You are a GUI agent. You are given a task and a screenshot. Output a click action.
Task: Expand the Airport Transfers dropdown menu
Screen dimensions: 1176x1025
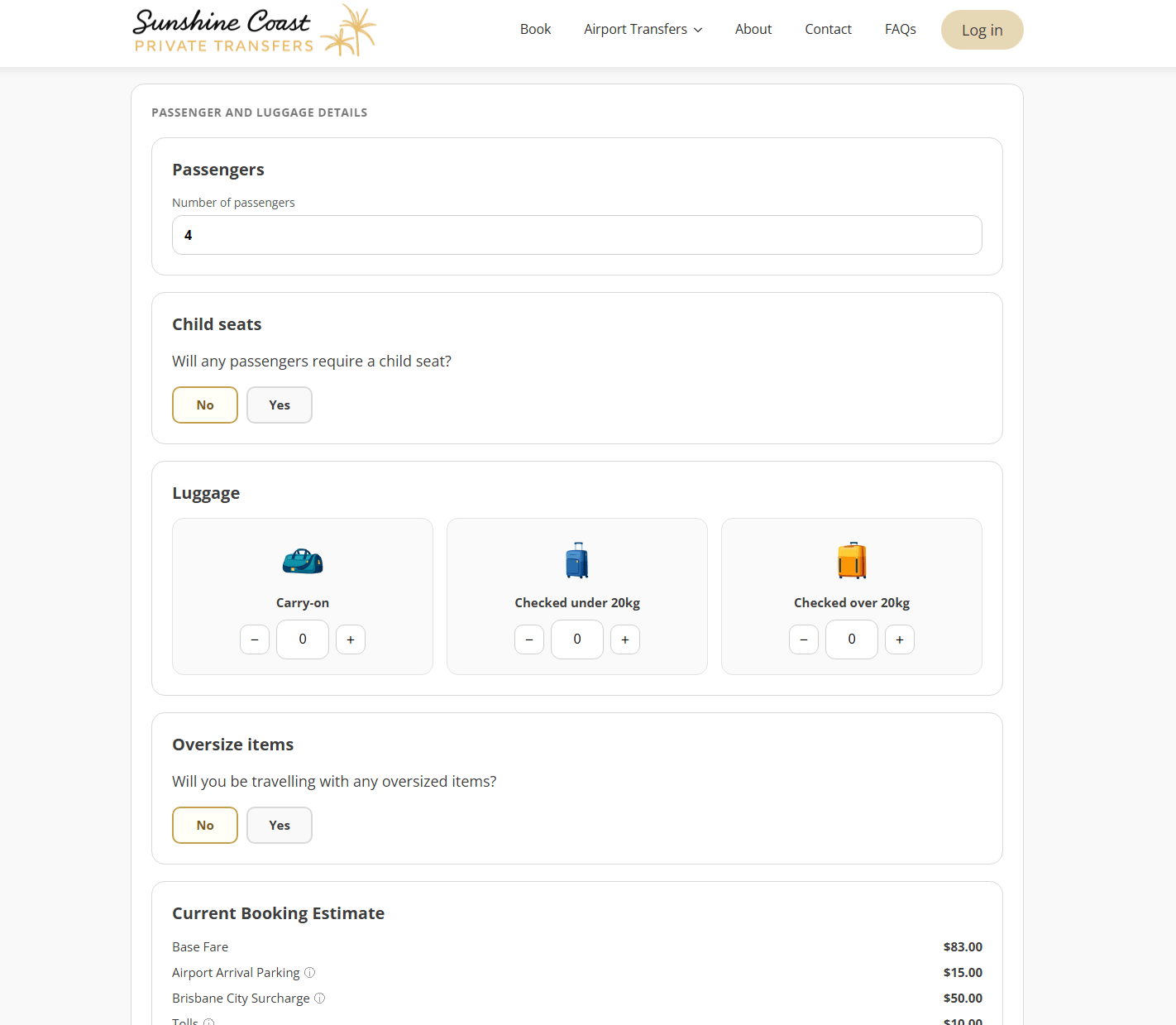643,29
